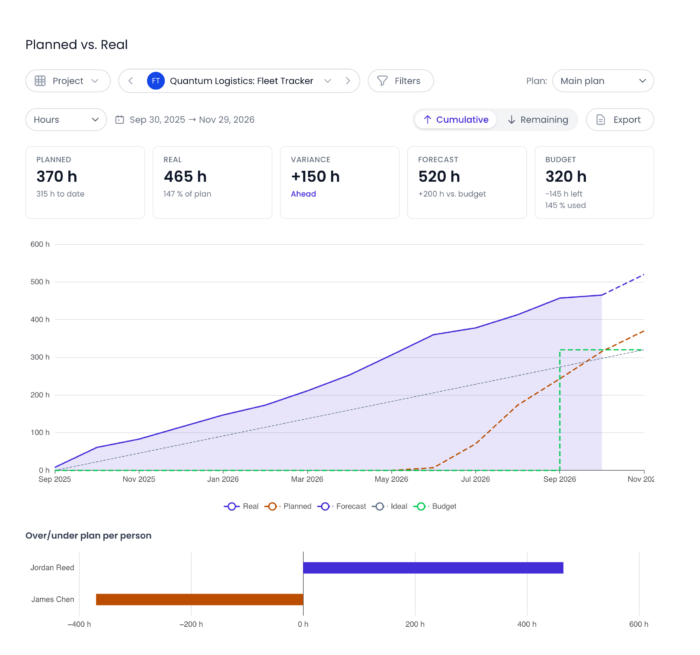700x655 pixels.
Task: Toggle the Real series in chart legend
Action: point(241,506)
